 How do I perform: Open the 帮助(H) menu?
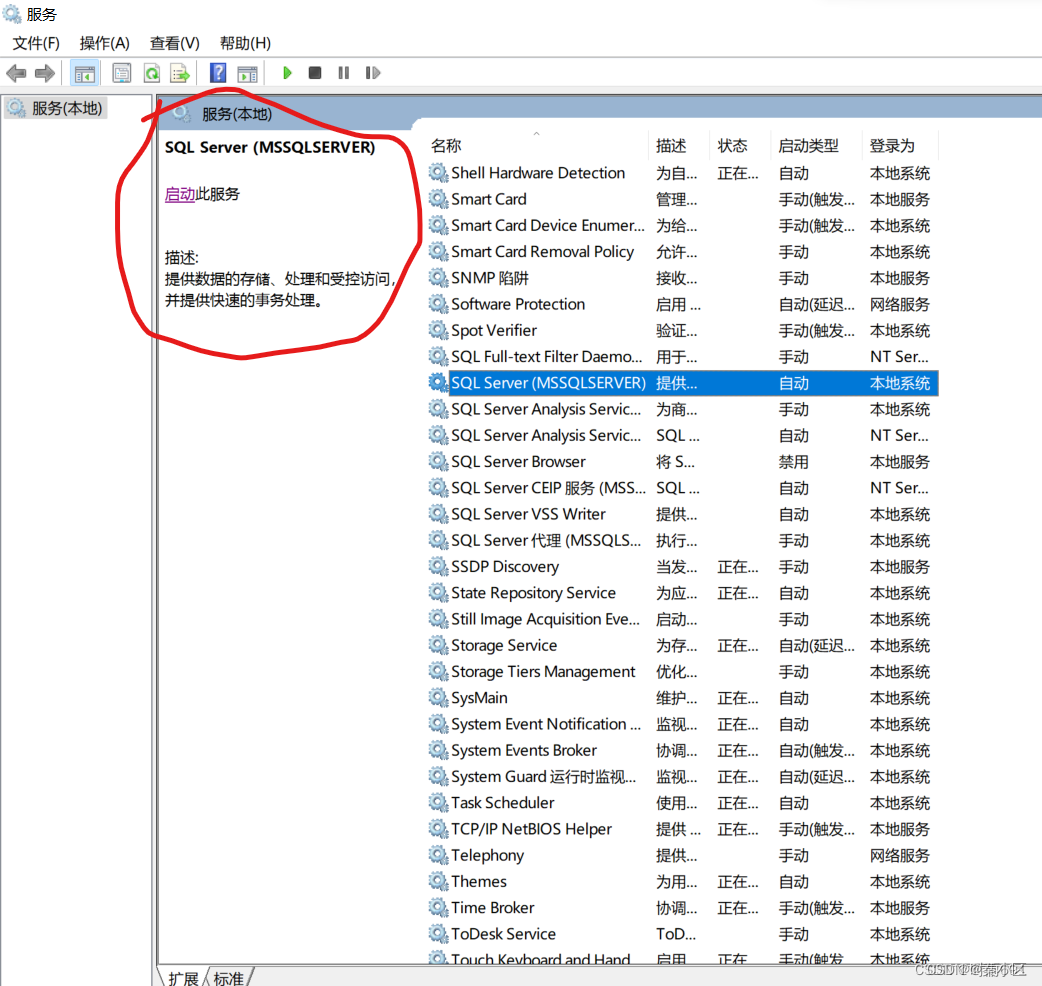(245, 43)
